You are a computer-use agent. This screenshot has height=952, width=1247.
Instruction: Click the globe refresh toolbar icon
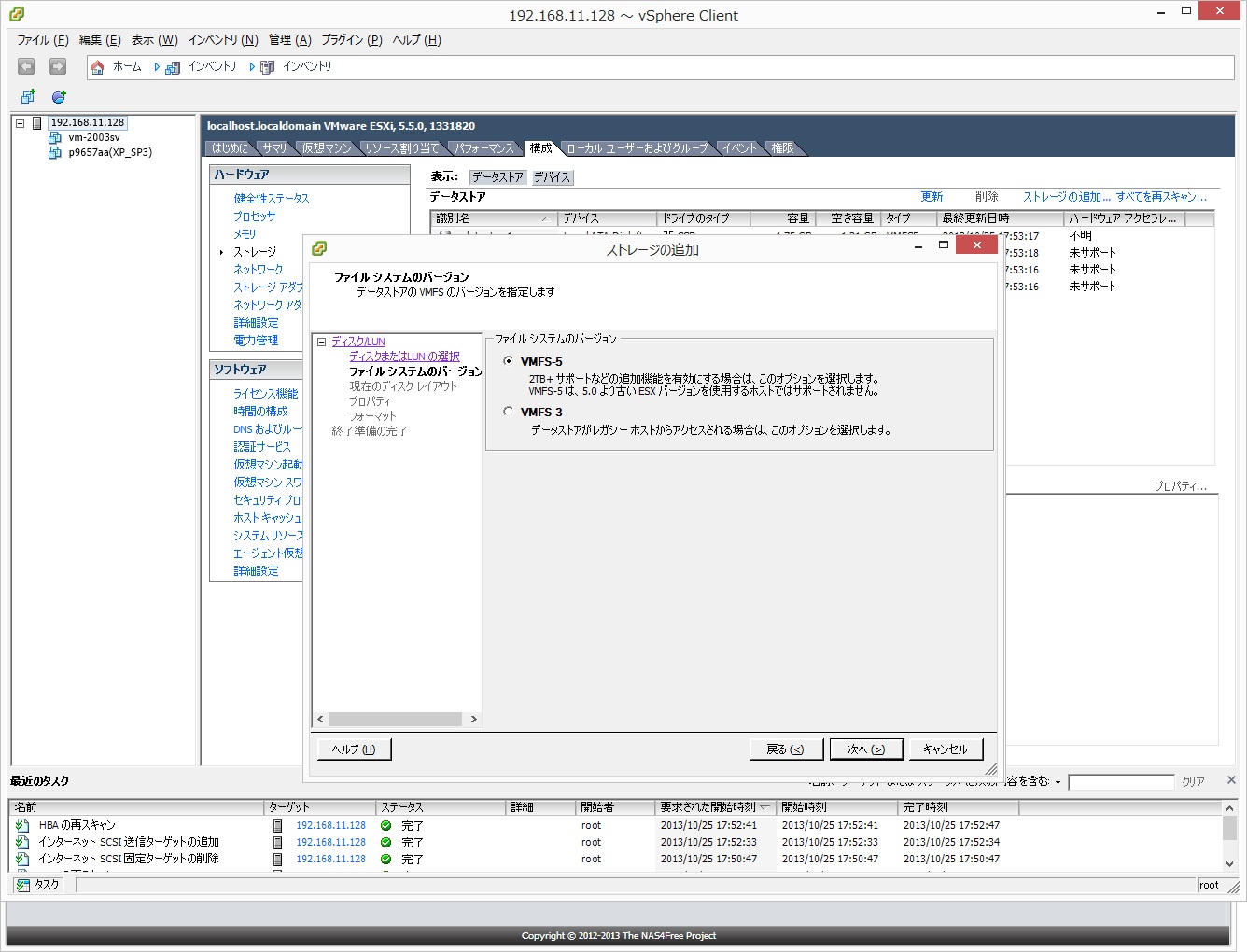59,96
